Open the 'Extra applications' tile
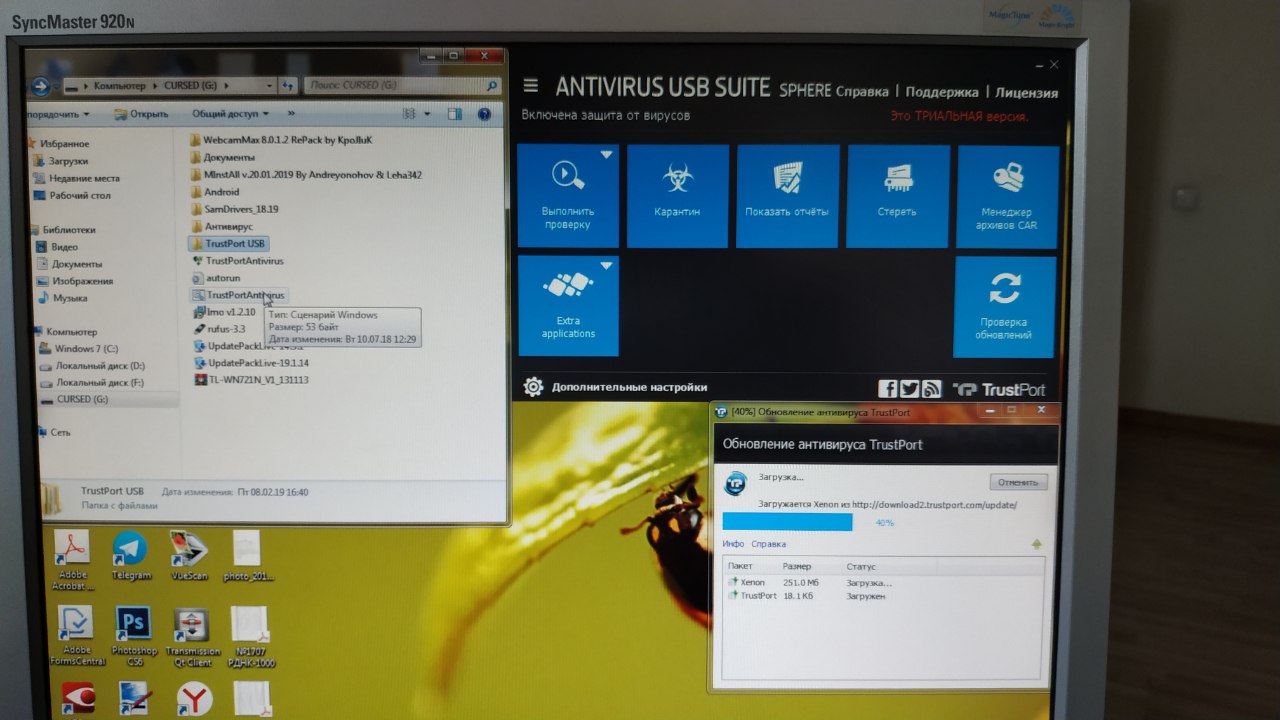Screen dimensions: 1280x720 568,305
